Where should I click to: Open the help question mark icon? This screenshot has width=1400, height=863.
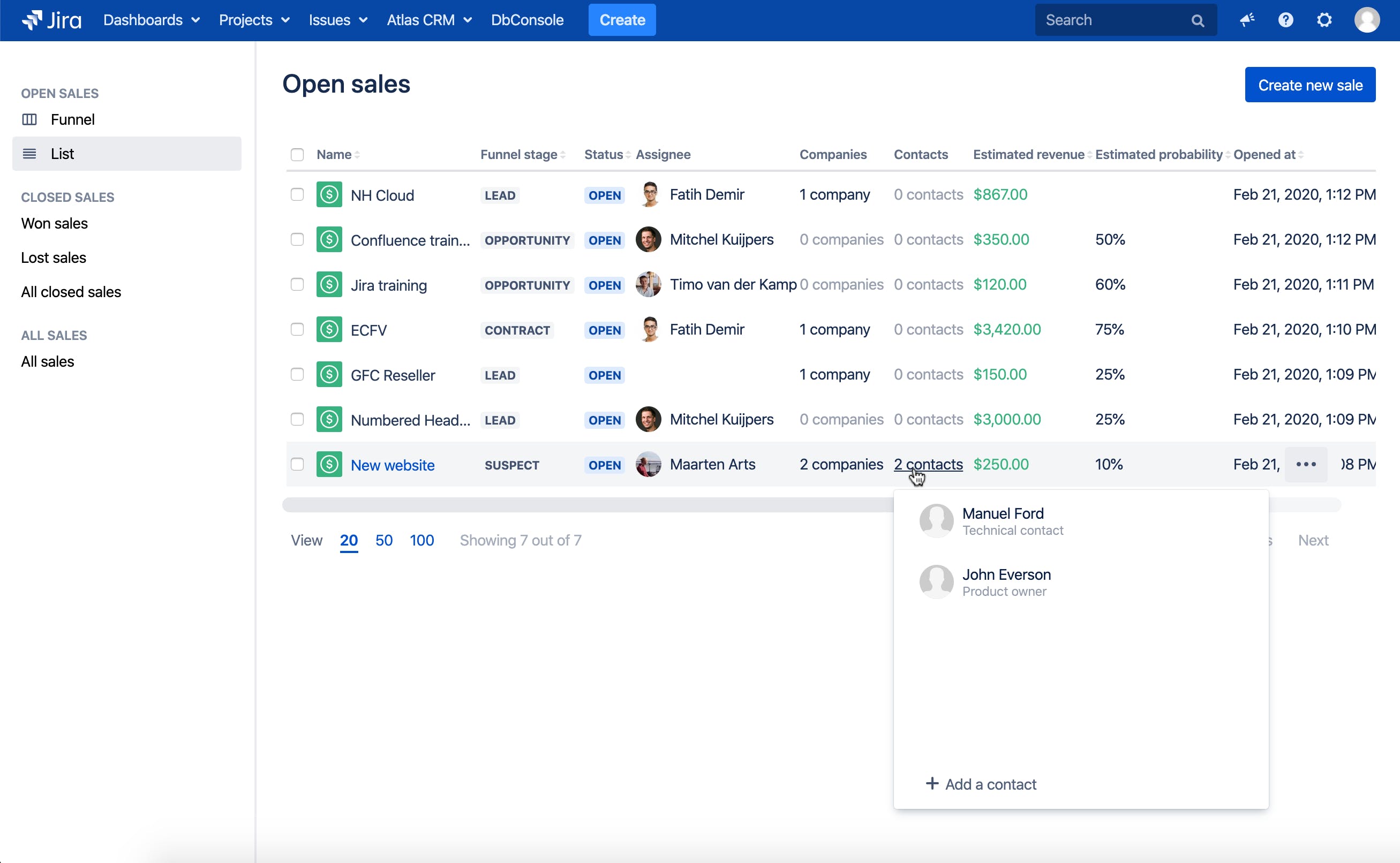click(x=1285, y=20)
